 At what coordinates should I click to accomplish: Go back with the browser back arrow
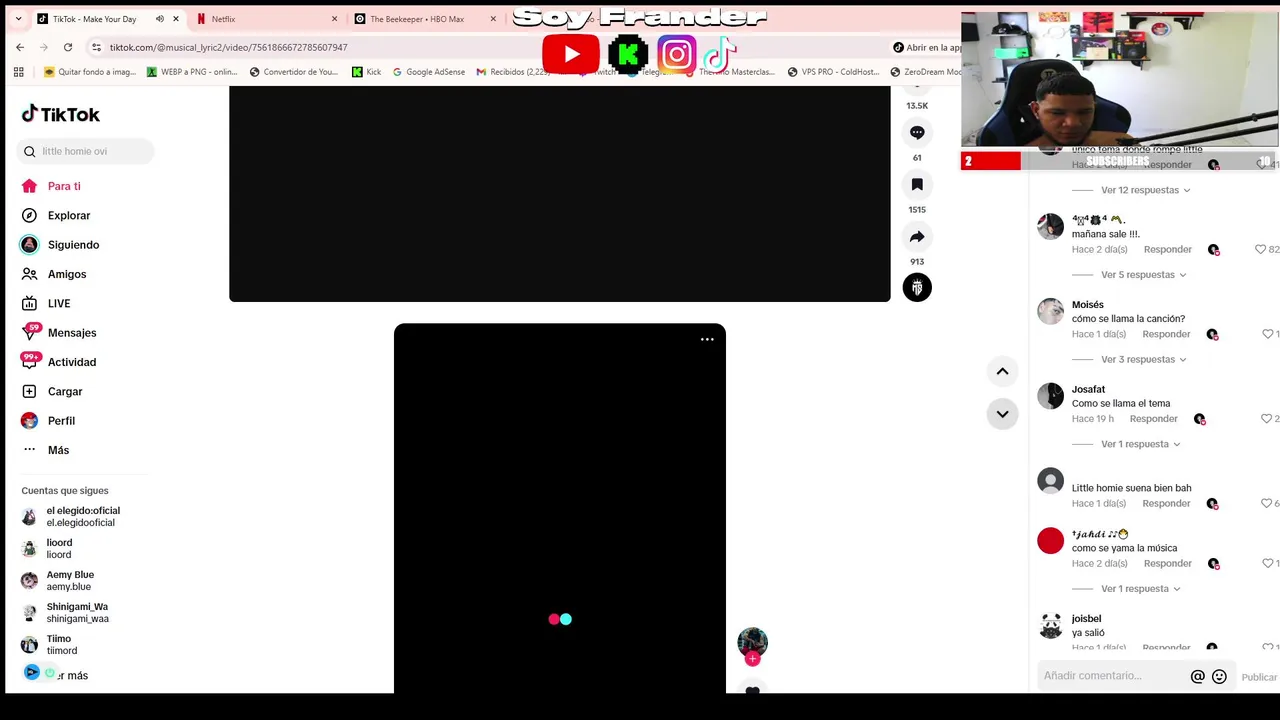20,47
